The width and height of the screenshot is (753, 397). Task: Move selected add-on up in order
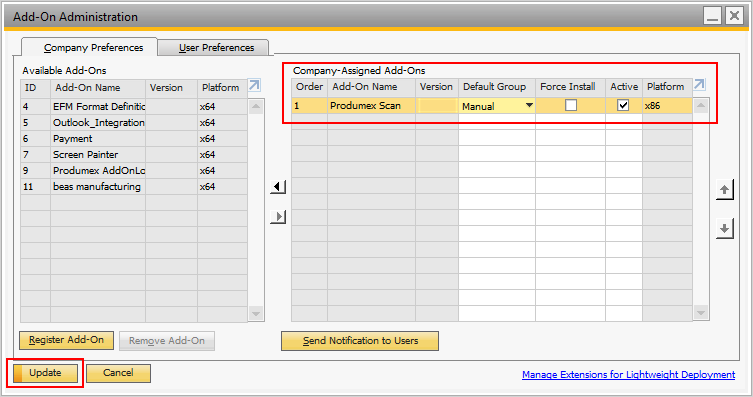tap(725, 190)
